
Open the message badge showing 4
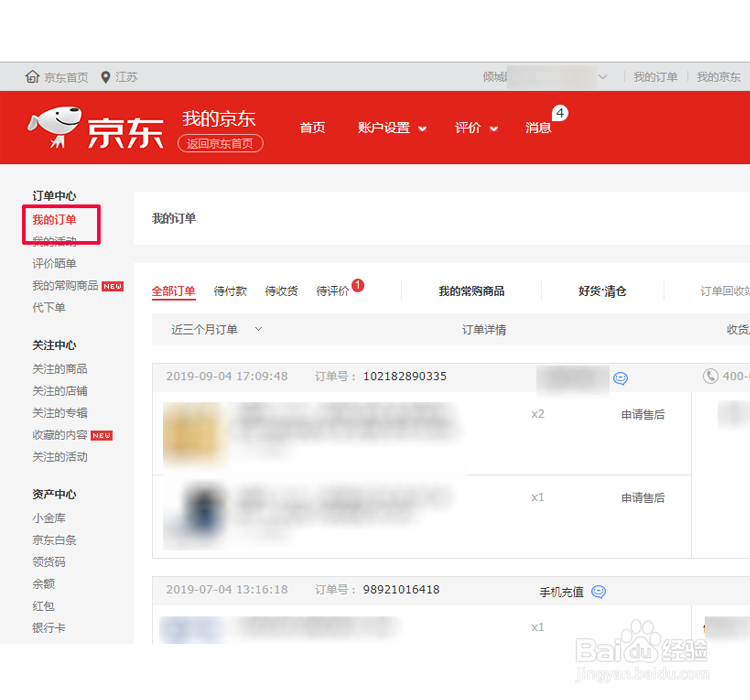tap(560, 113)
